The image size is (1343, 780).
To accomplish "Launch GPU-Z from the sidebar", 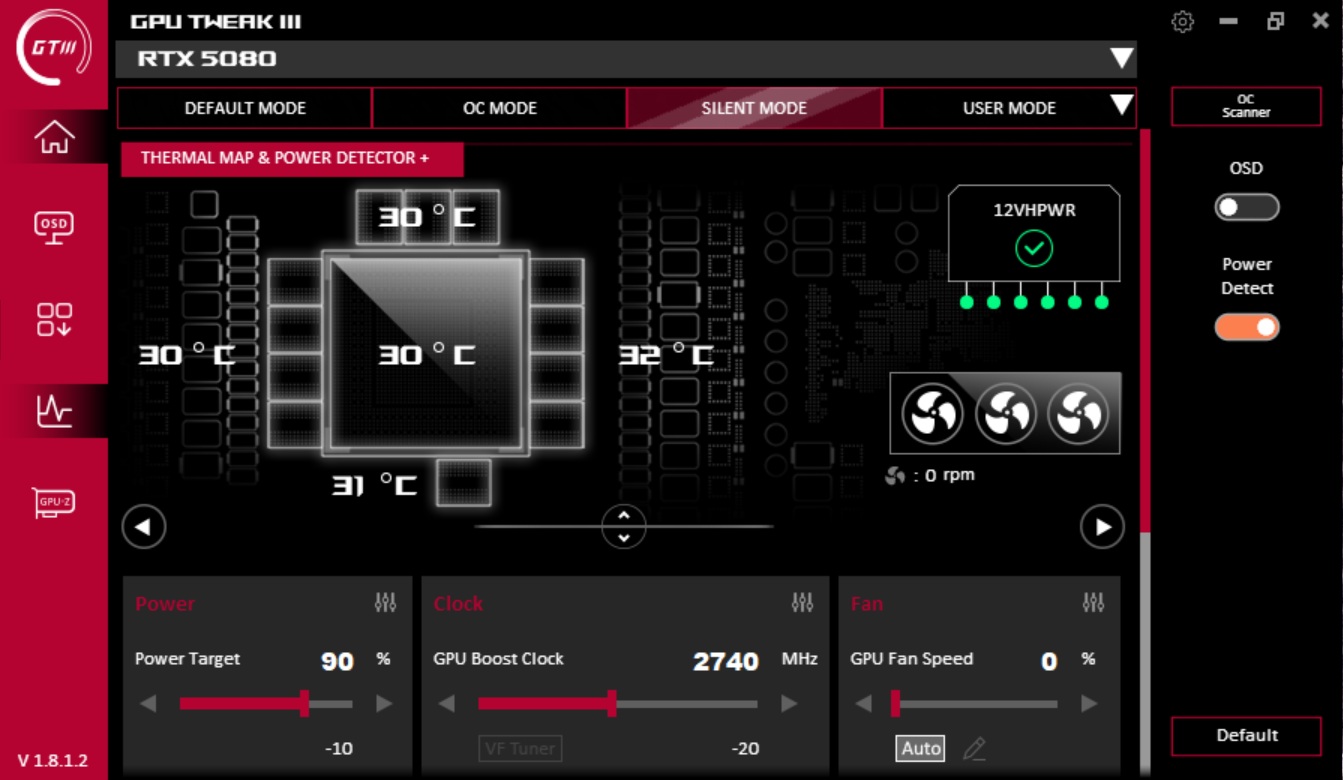I will point(54,502).
